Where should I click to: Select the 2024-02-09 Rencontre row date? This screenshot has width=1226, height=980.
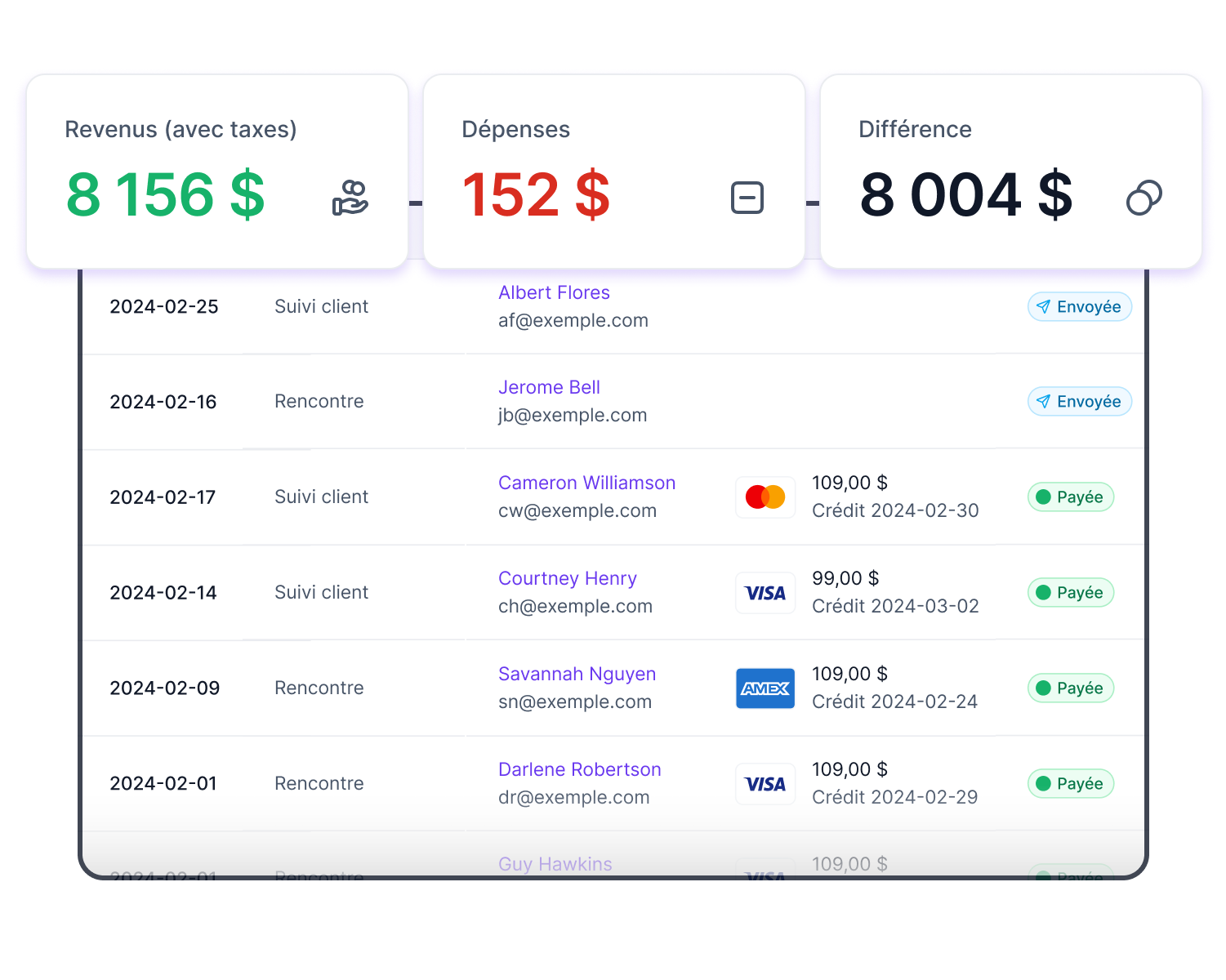[164, 688]
